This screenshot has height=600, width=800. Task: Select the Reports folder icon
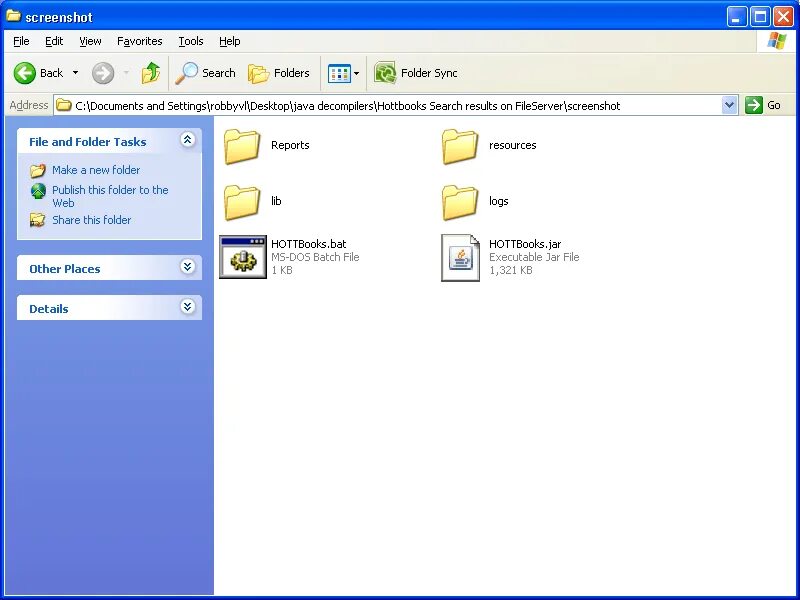(242, 146)
